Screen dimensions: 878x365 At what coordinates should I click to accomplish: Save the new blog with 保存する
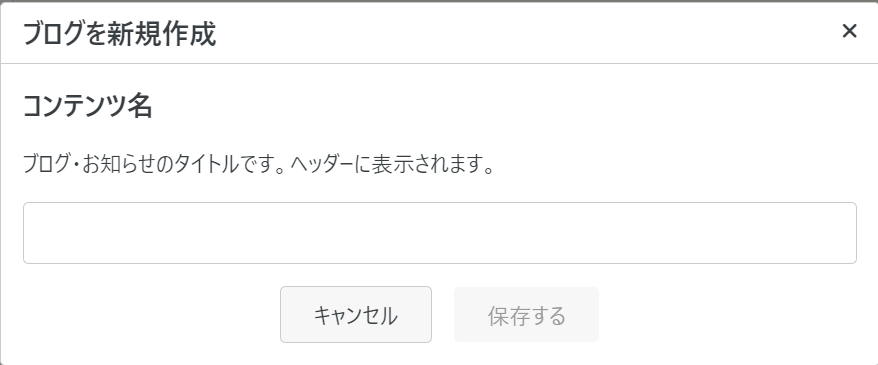coord(526,315)
